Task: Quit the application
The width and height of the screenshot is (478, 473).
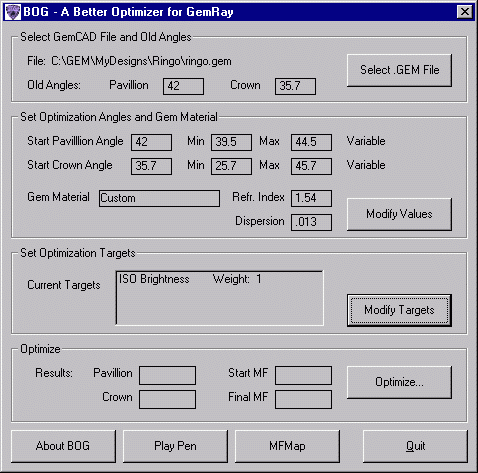Action: tap(415, 446)
